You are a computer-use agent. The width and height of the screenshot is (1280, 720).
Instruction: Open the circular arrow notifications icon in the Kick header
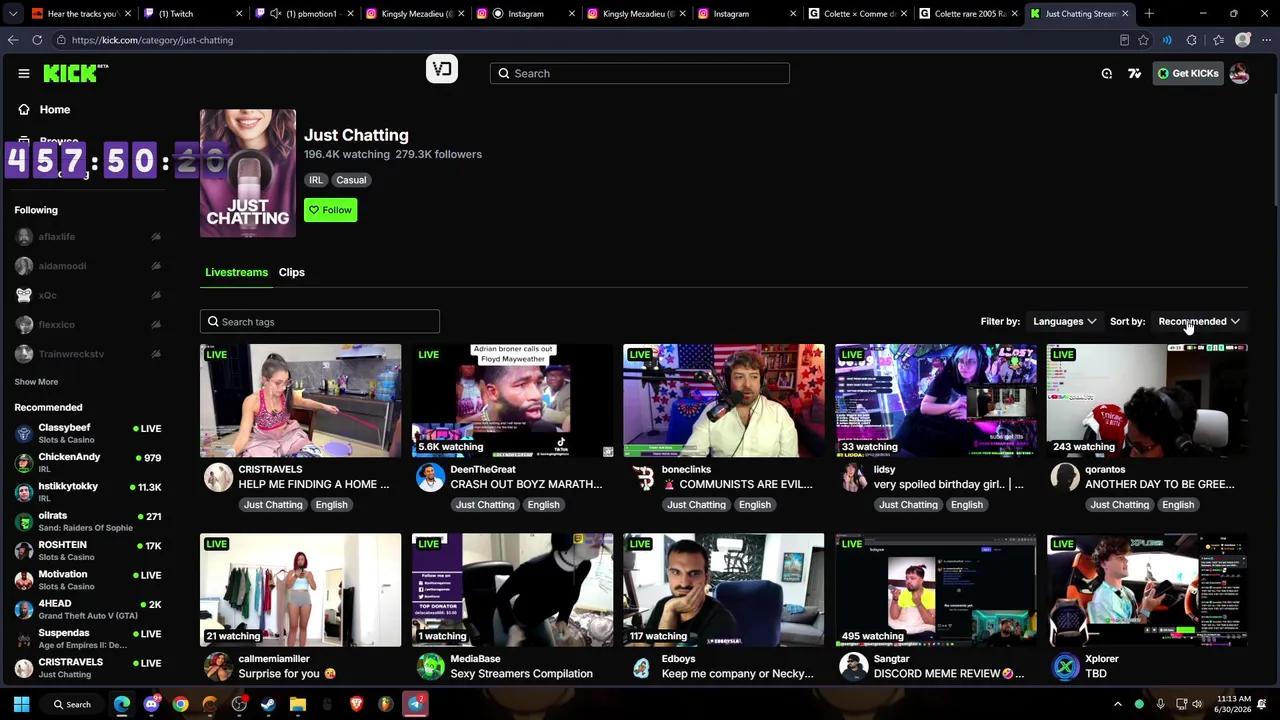point(1106,73)
